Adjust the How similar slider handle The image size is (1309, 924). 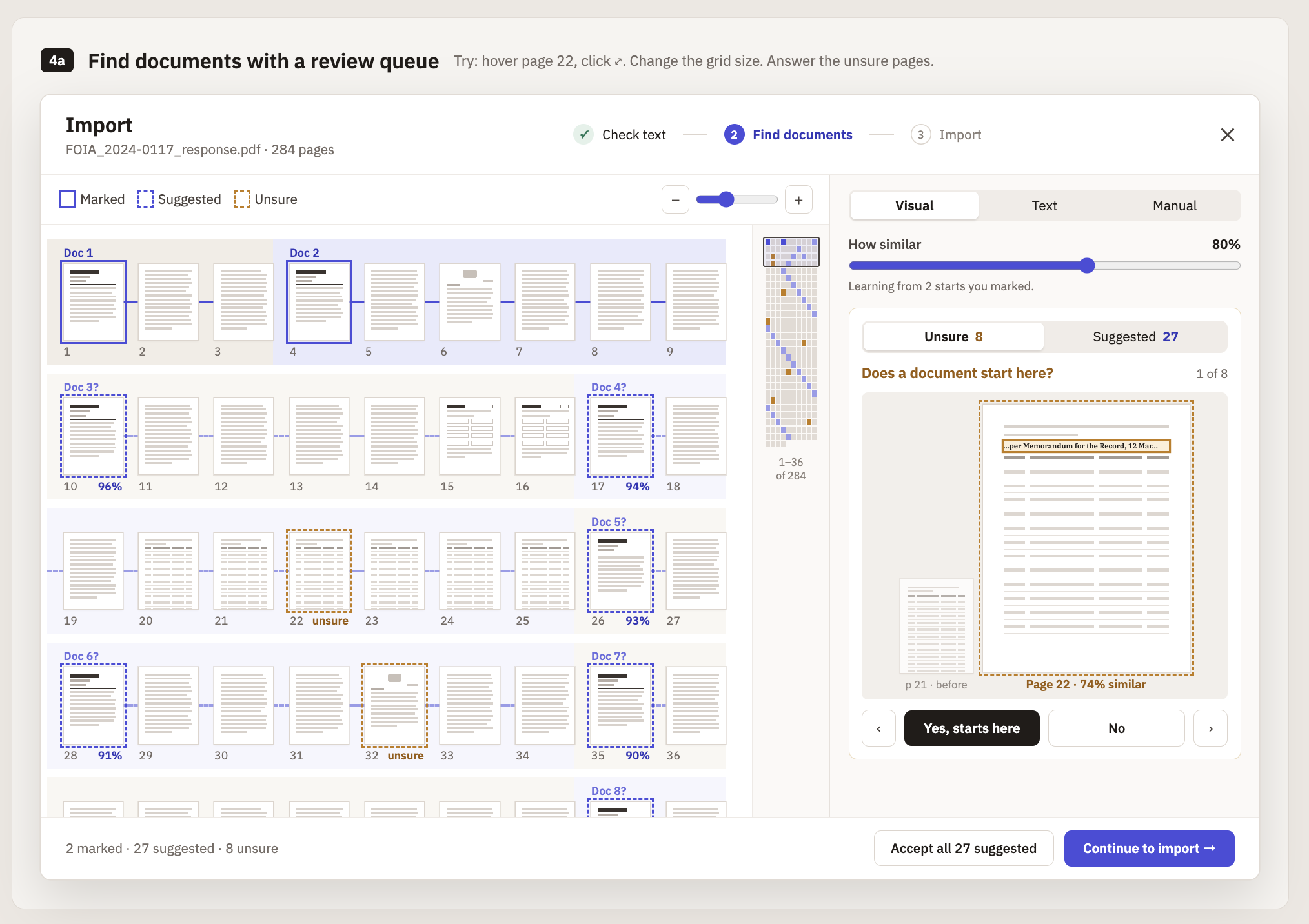(1087, 266)
